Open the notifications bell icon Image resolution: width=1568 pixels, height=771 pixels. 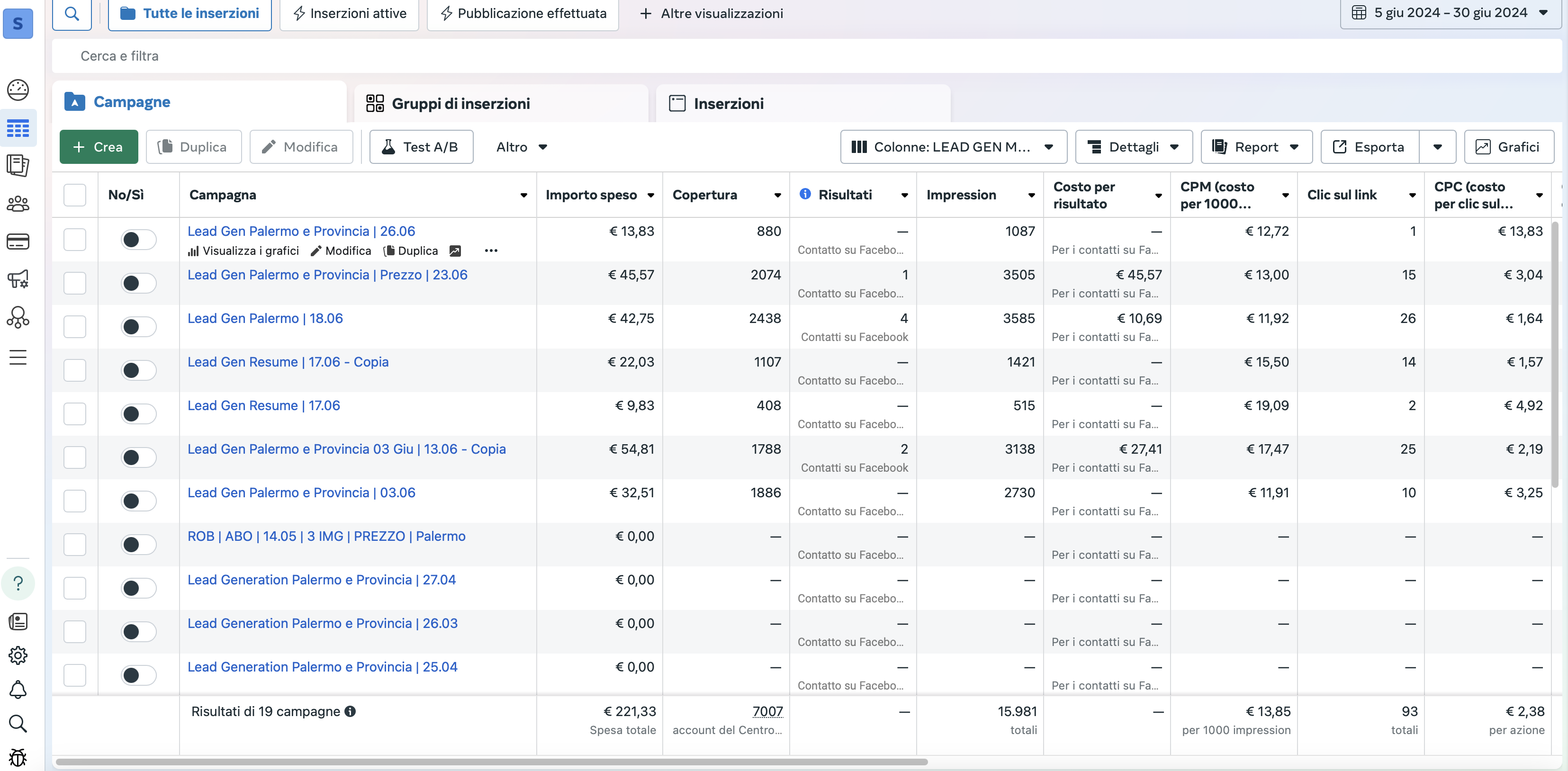pos(18,690)
